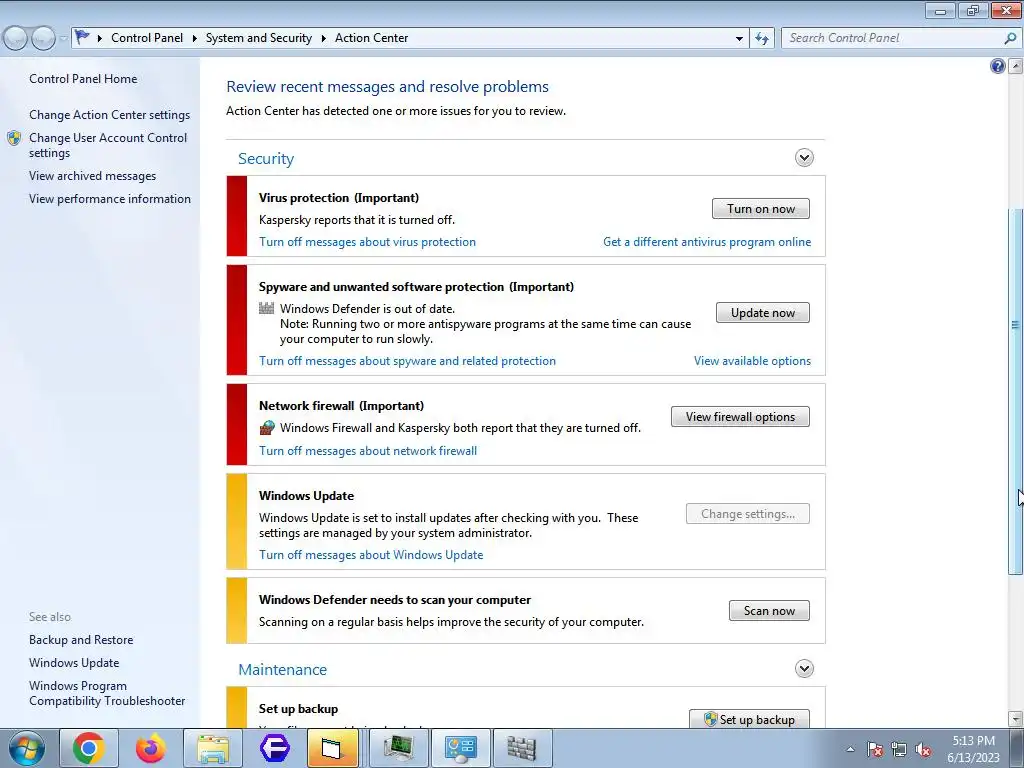
Task: Turn off messages about spyware and related protection
Action: click(407, 360)
